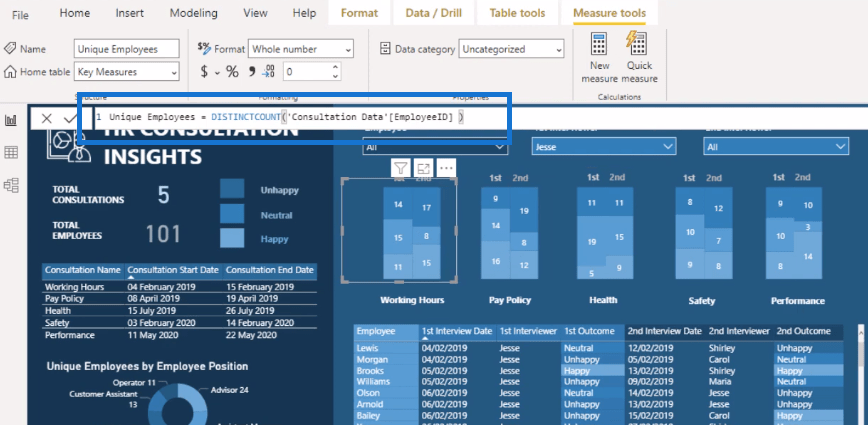Open the Data category dropdown Uncategorized
The height and width of the screenshot is (425, 868).
tap(511, 49)
